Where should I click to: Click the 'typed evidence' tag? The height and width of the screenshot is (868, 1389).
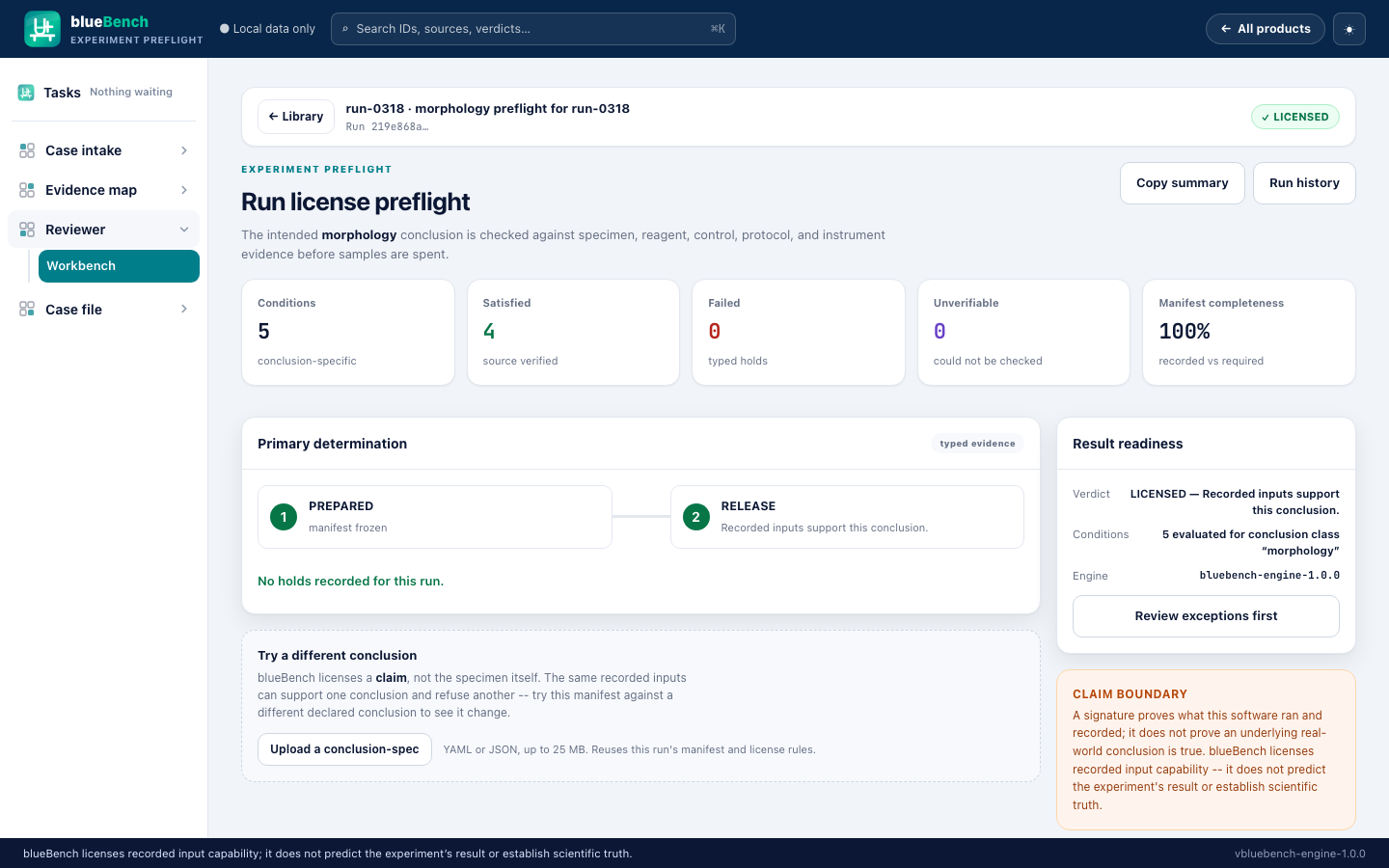pos(977,444)
